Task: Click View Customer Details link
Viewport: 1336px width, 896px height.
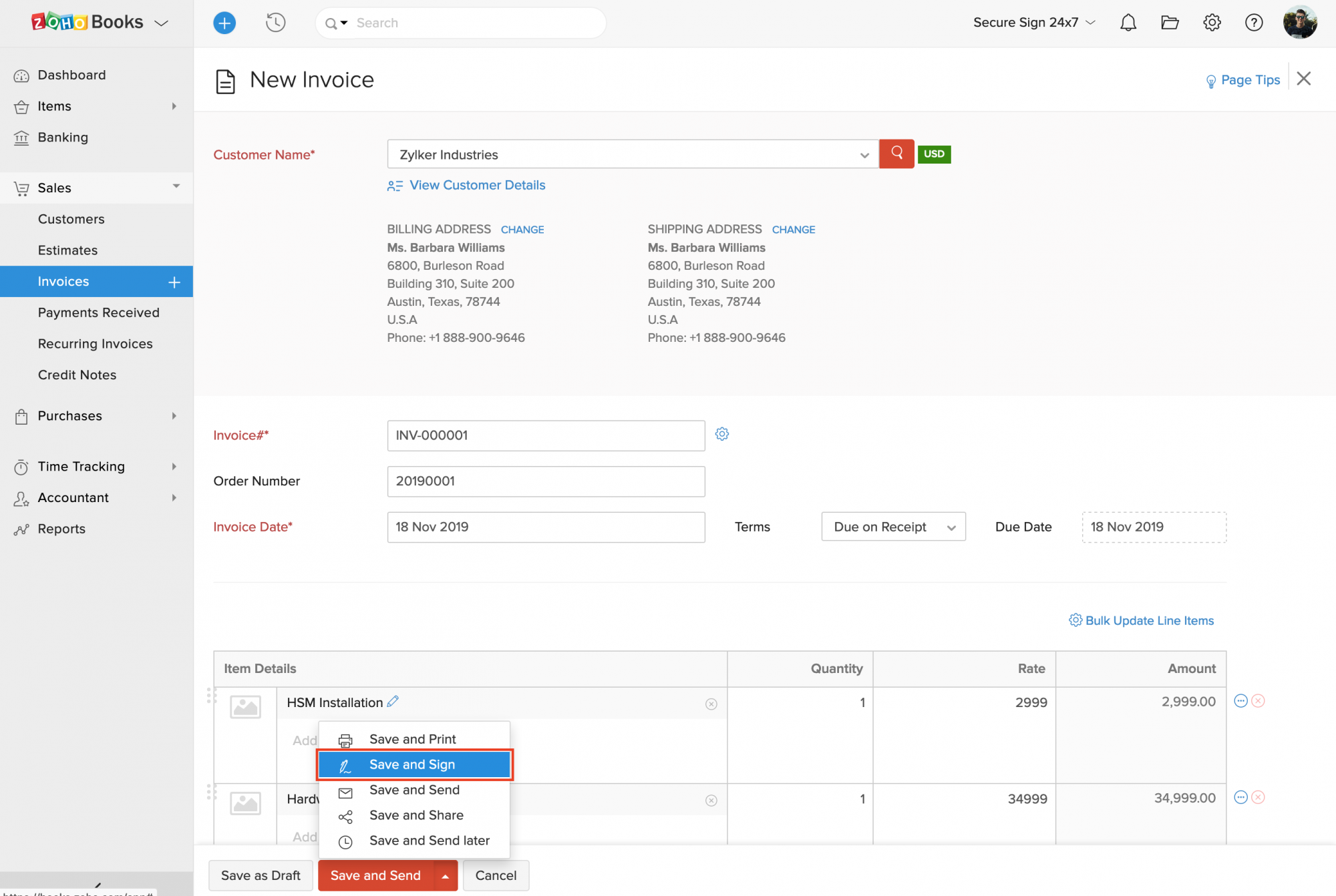Action: 477,184
